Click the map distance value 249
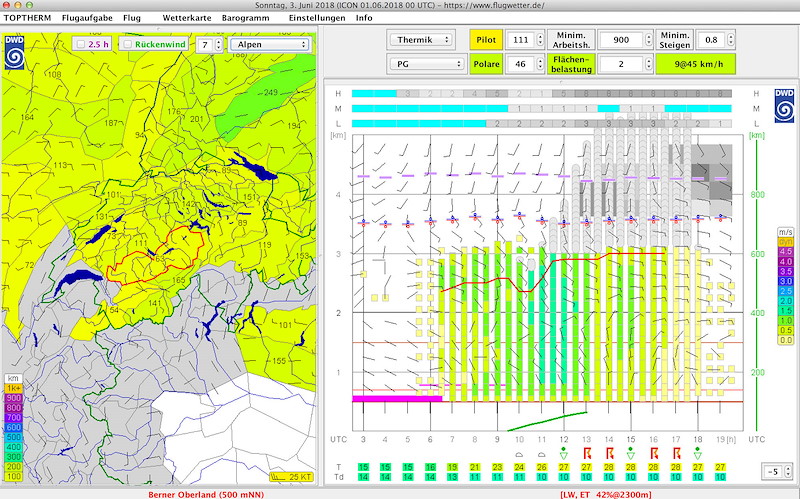The height and width of the screenshot is (499, 800). 271,93
